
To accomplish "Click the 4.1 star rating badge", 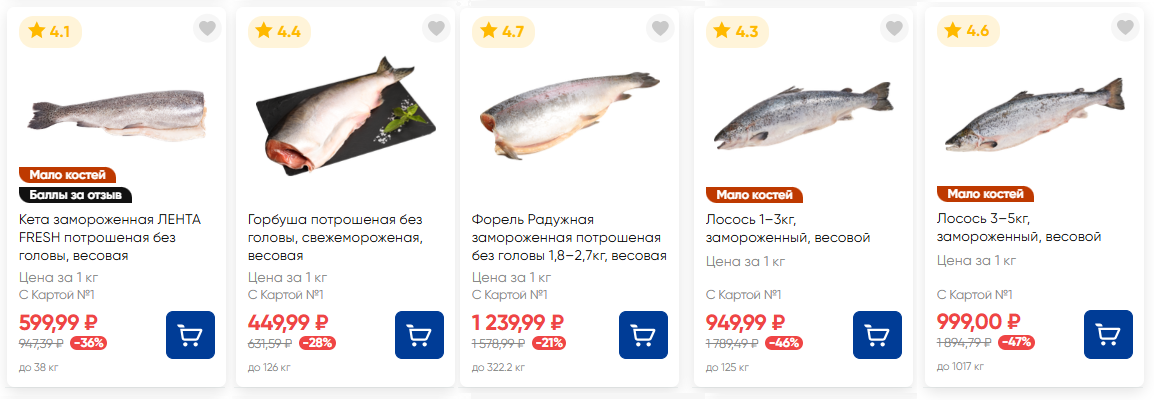I will [x=49, y=32].
